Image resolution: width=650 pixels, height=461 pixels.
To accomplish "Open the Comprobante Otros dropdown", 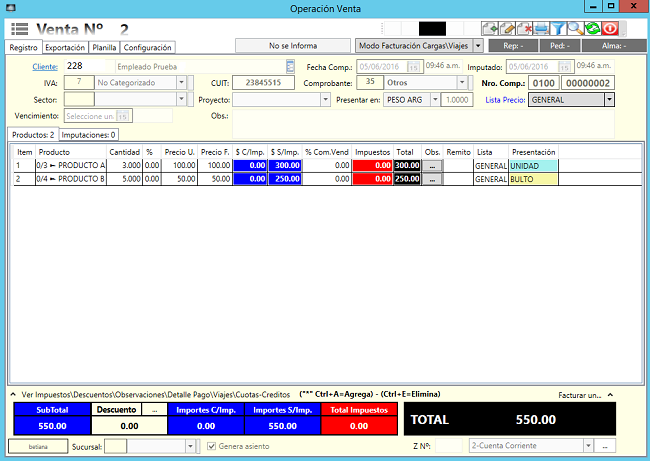I will pyautogui.click(x=462, y=82).
